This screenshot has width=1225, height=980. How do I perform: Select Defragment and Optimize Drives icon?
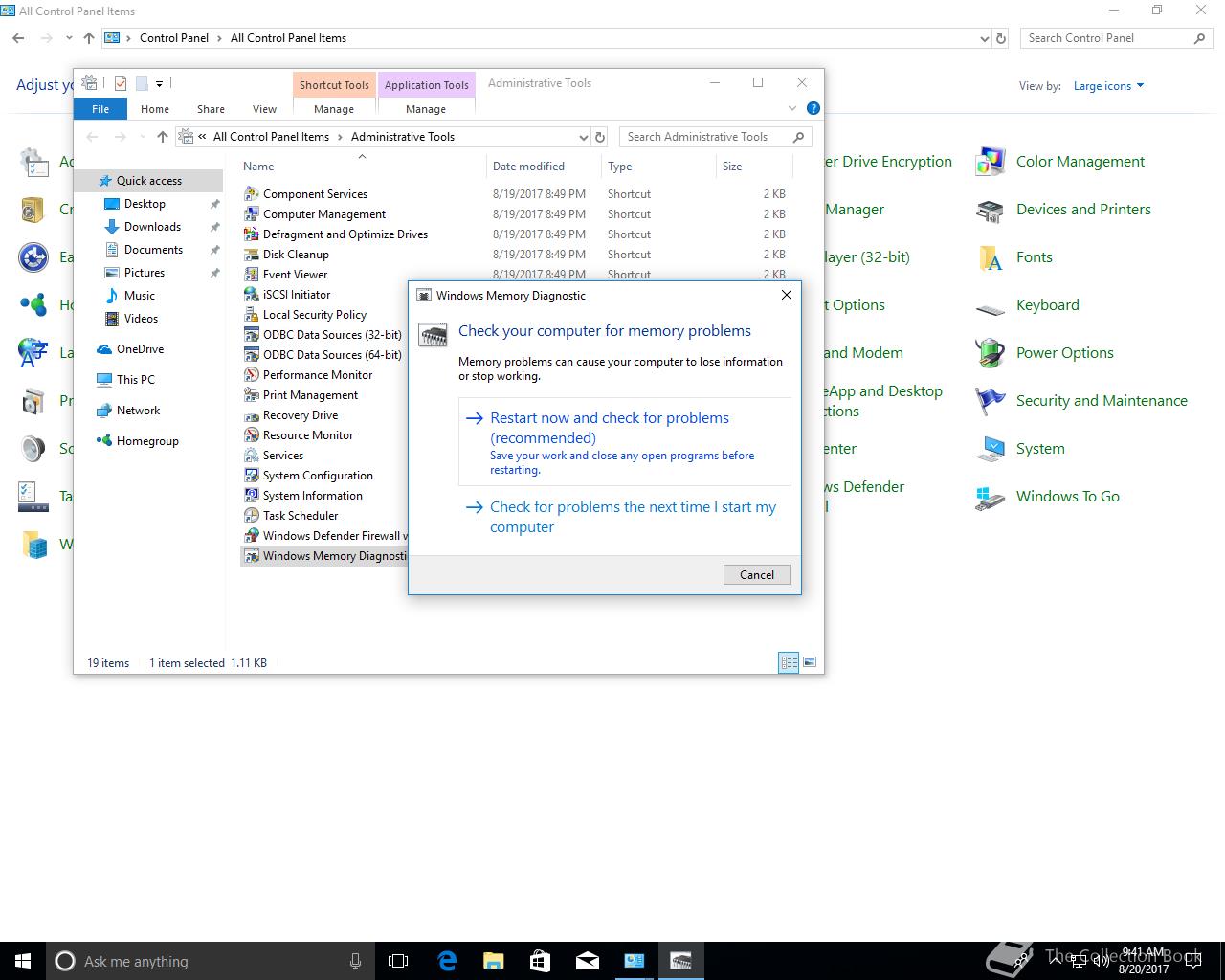252,234
